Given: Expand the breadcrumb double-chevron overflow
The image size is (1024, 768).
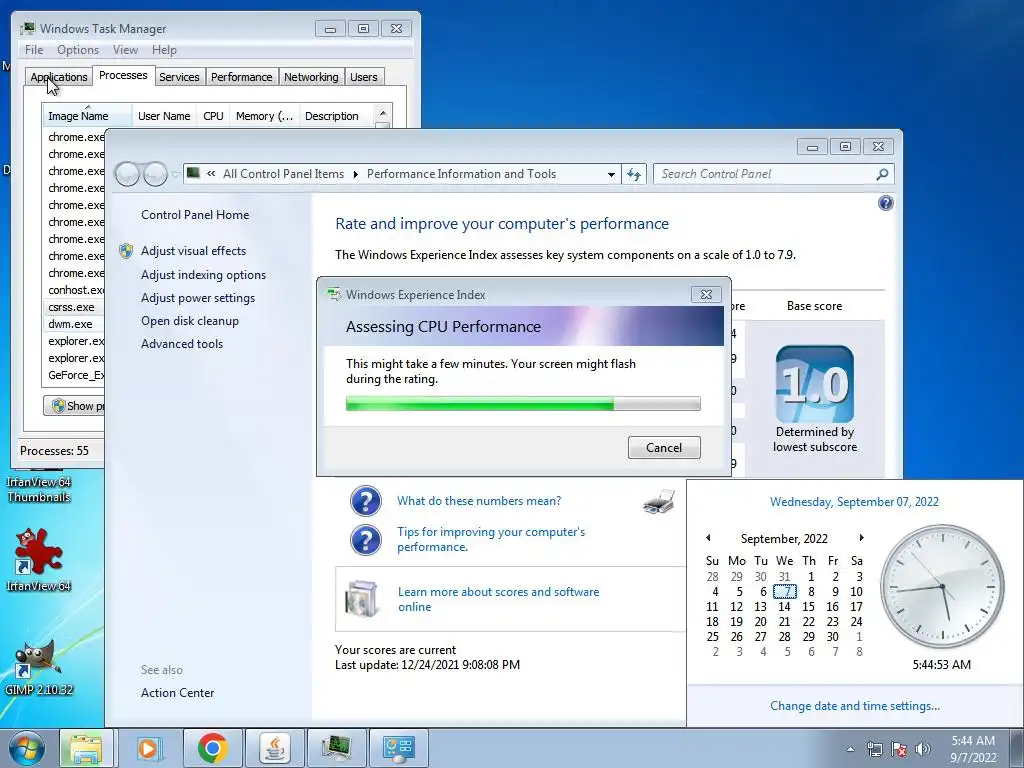Looking at the screenshot, I should (x=211, y=174).
